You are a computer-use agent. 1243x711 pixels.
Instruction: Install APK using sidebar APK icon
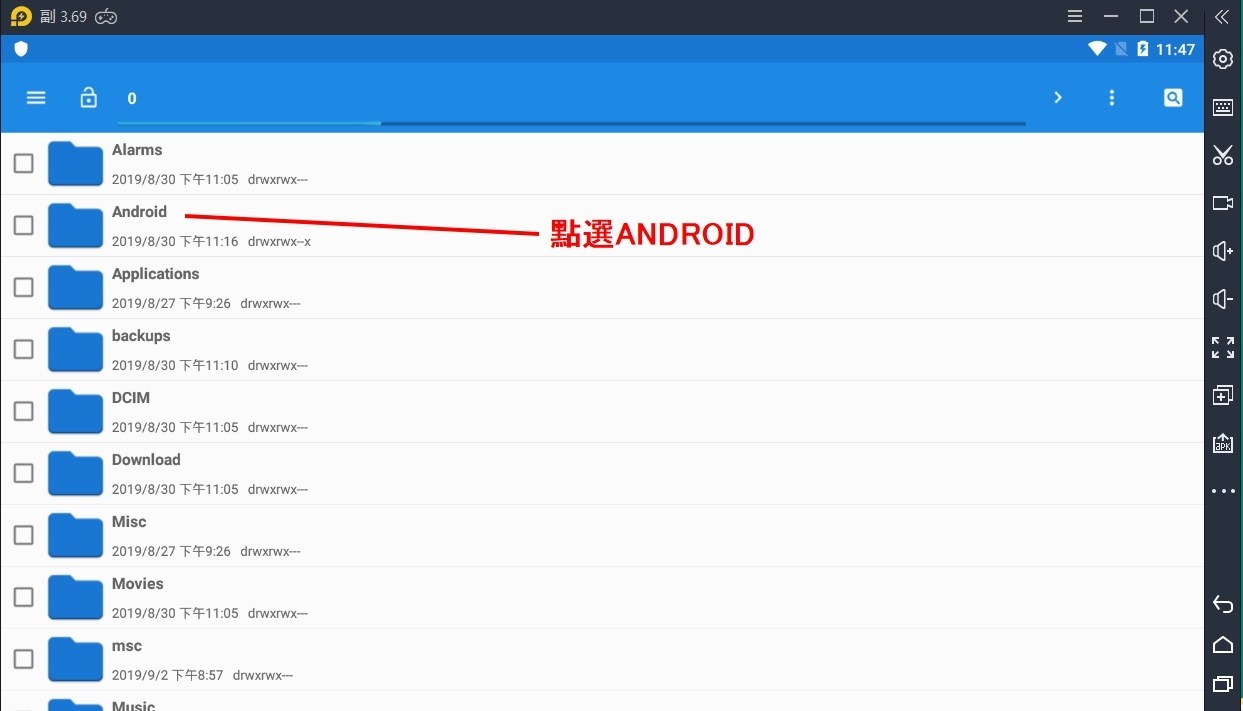pos(1223,443)
